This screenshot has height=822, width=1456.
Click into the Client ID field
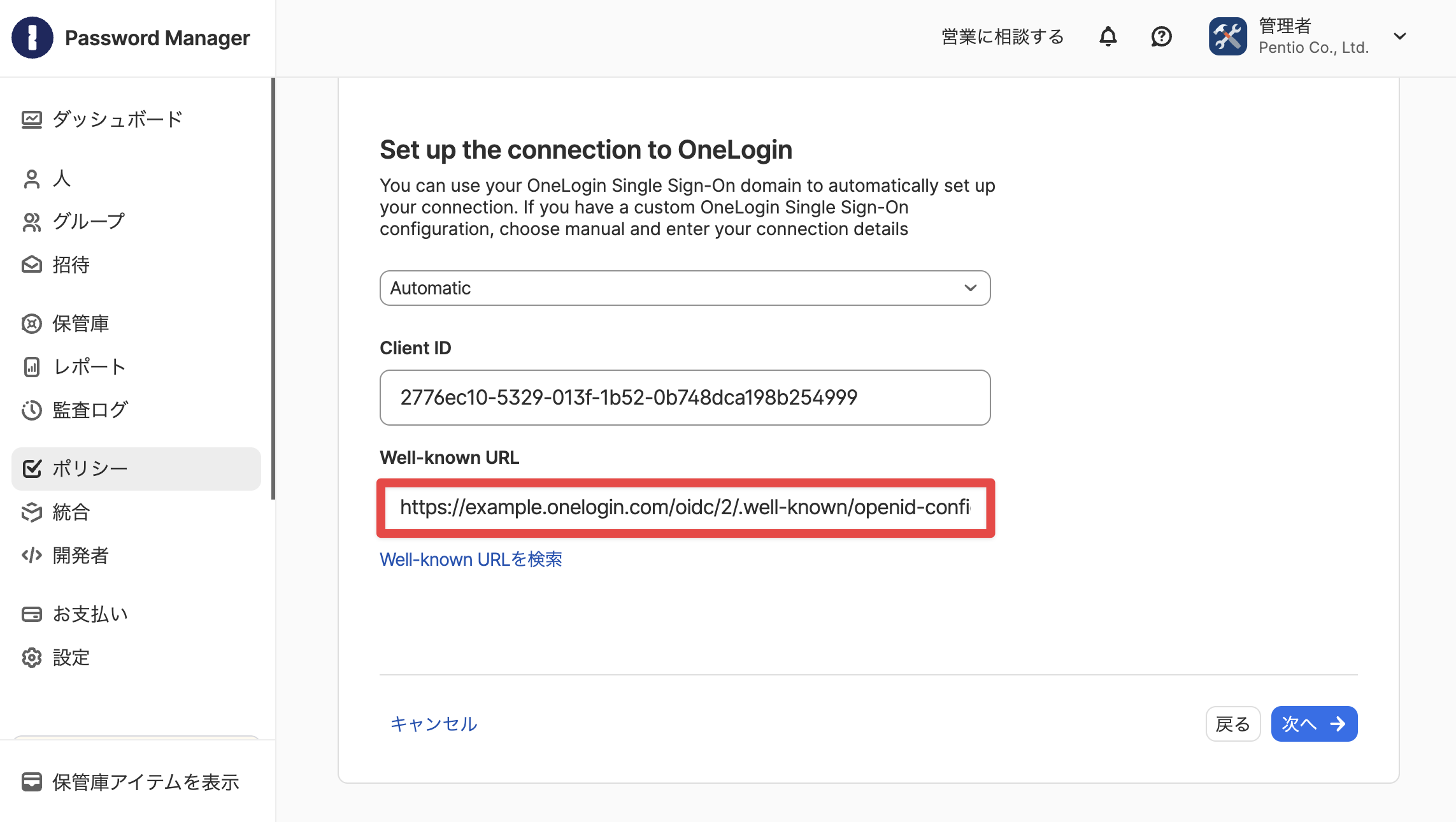click(x=685, y=398)
